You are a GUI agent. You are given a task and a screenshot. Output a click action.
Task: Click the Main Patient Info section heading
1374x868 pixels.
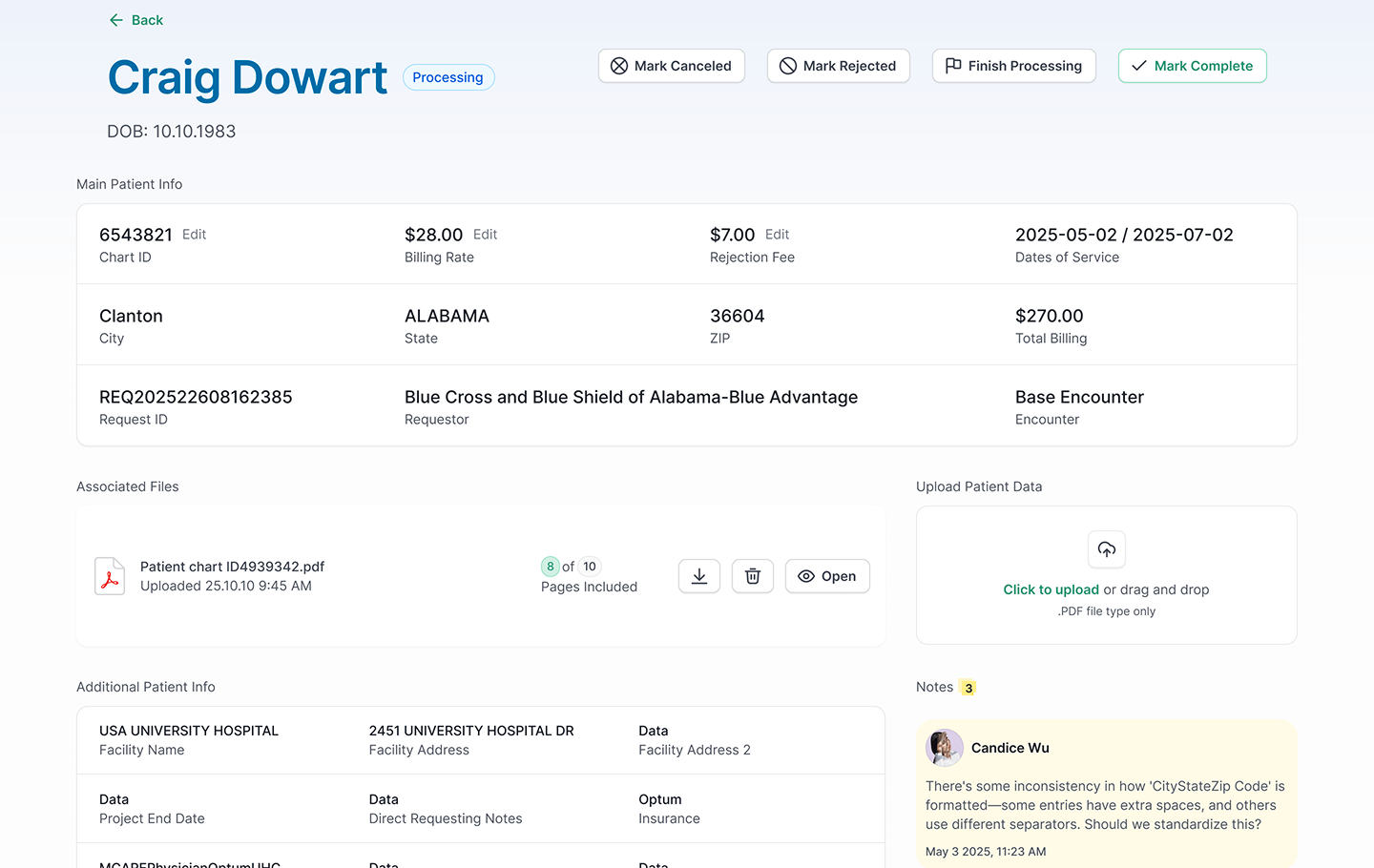[130, 184]
